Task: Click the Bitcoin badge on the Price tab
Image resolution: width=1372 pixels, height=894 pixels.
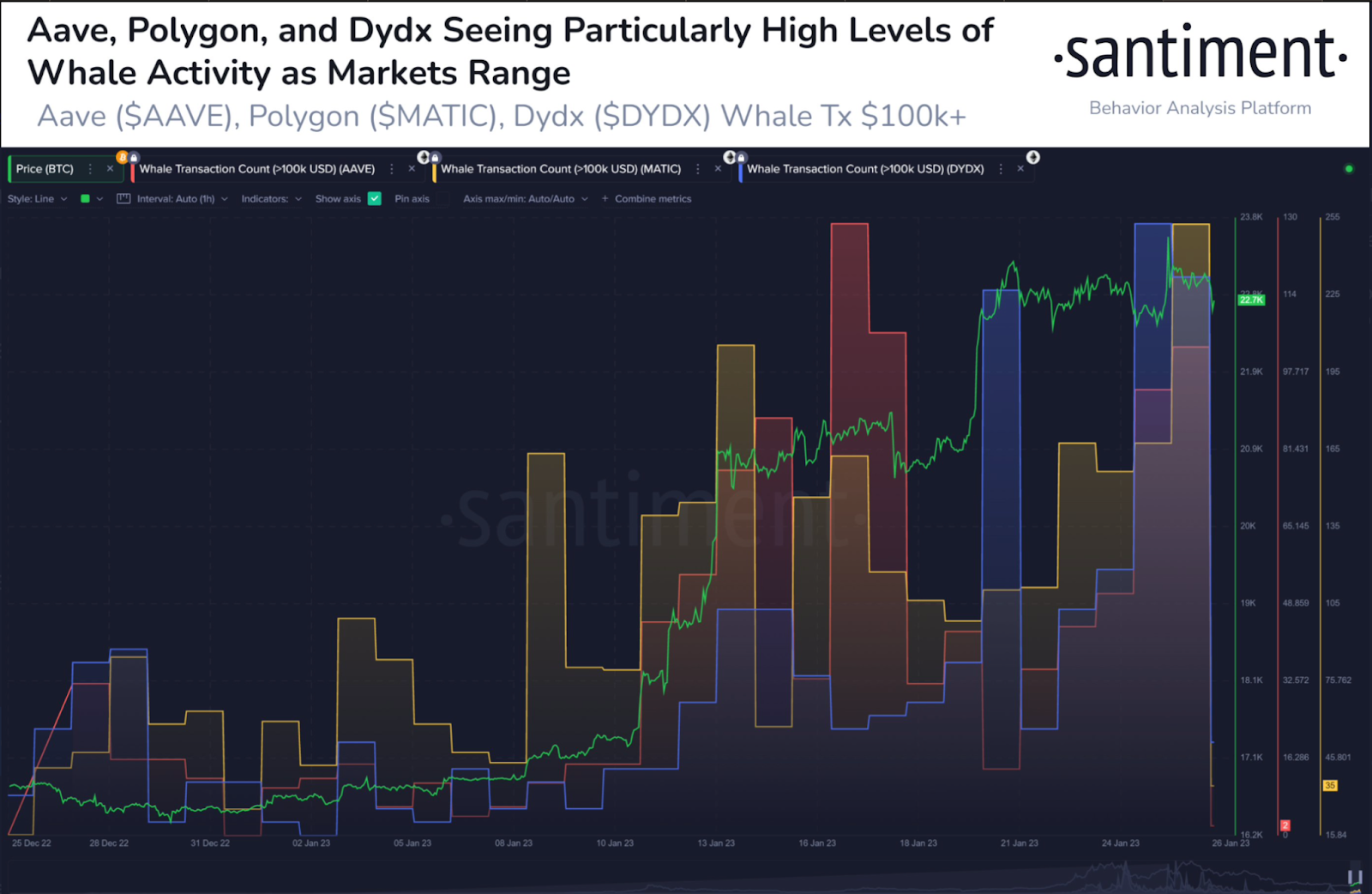Action: pos(123,158)
